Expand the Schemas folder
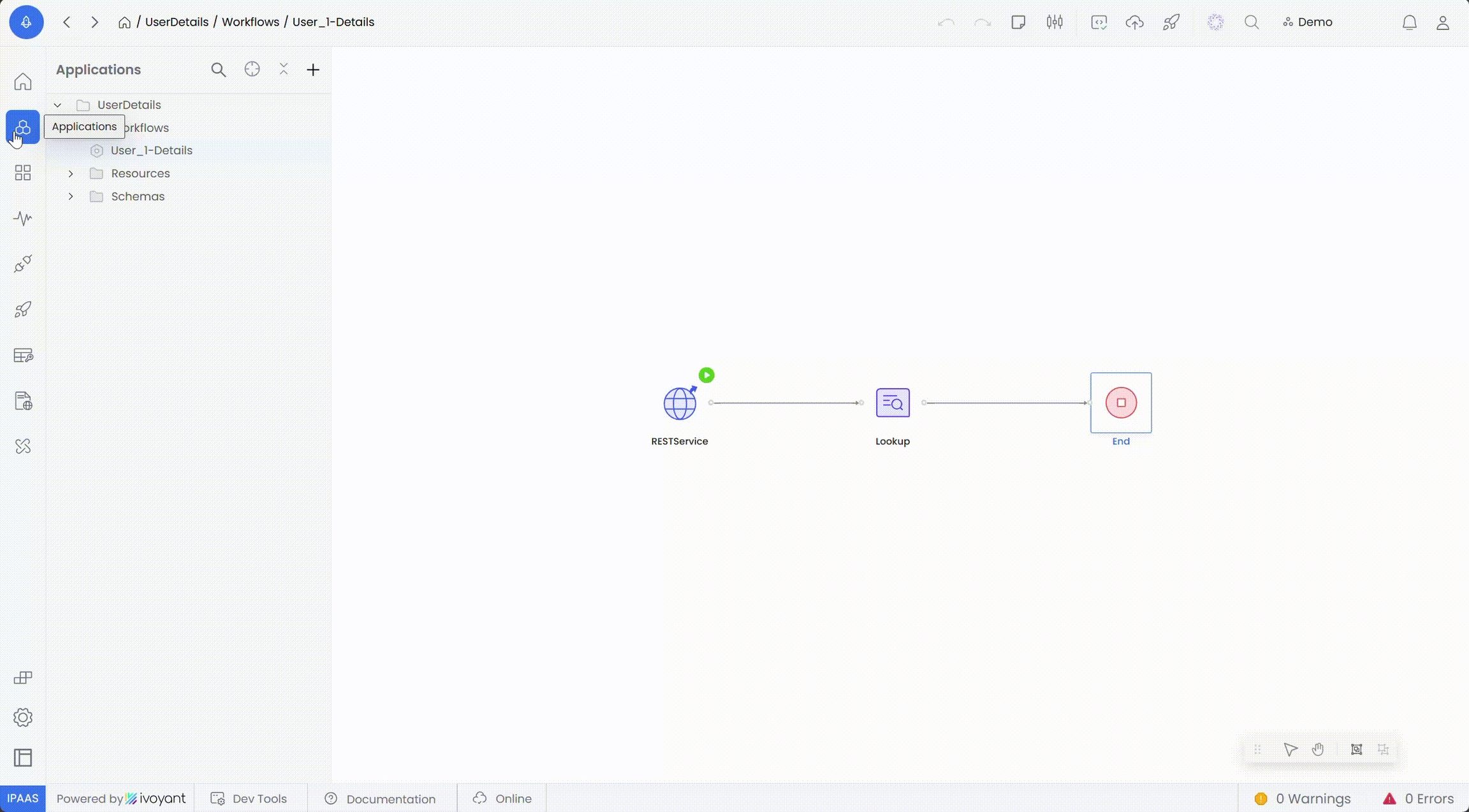1469x812 pixels. click(71, 196)
